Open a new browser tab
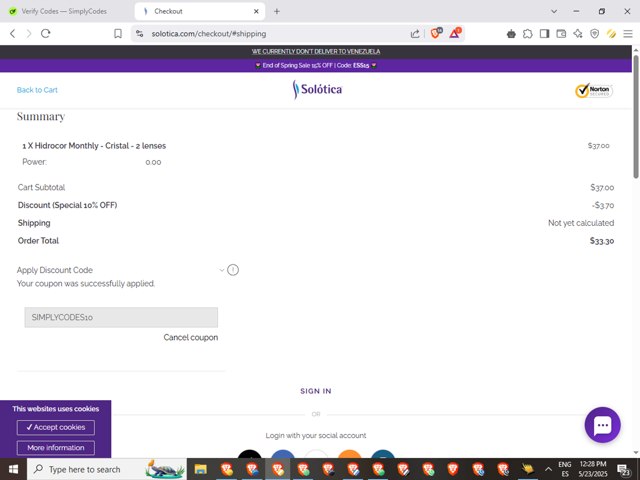The image size is (640, 480). point(277,11)
